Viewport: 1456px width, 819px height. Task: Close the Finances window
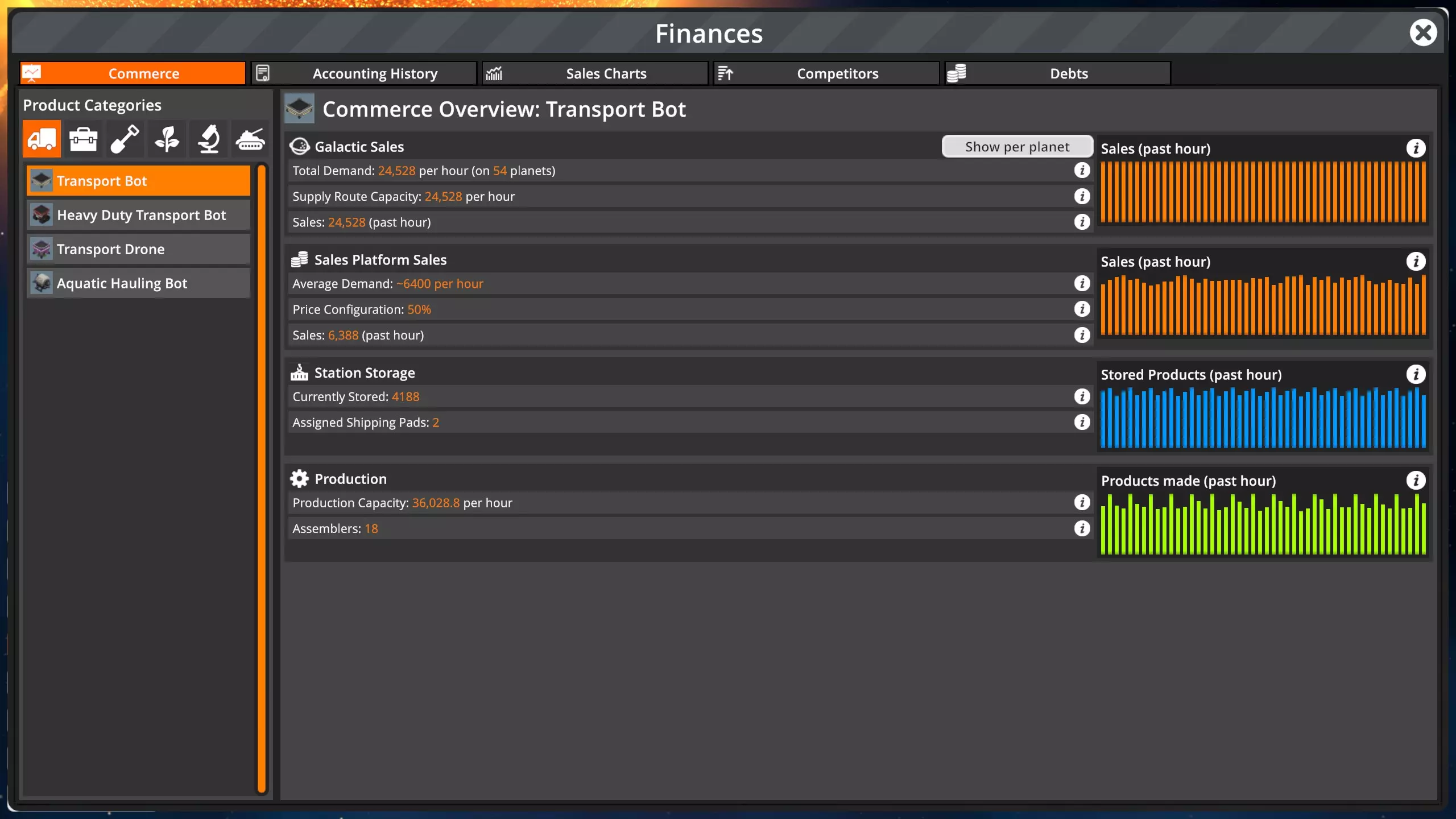tap(1423, 32)
